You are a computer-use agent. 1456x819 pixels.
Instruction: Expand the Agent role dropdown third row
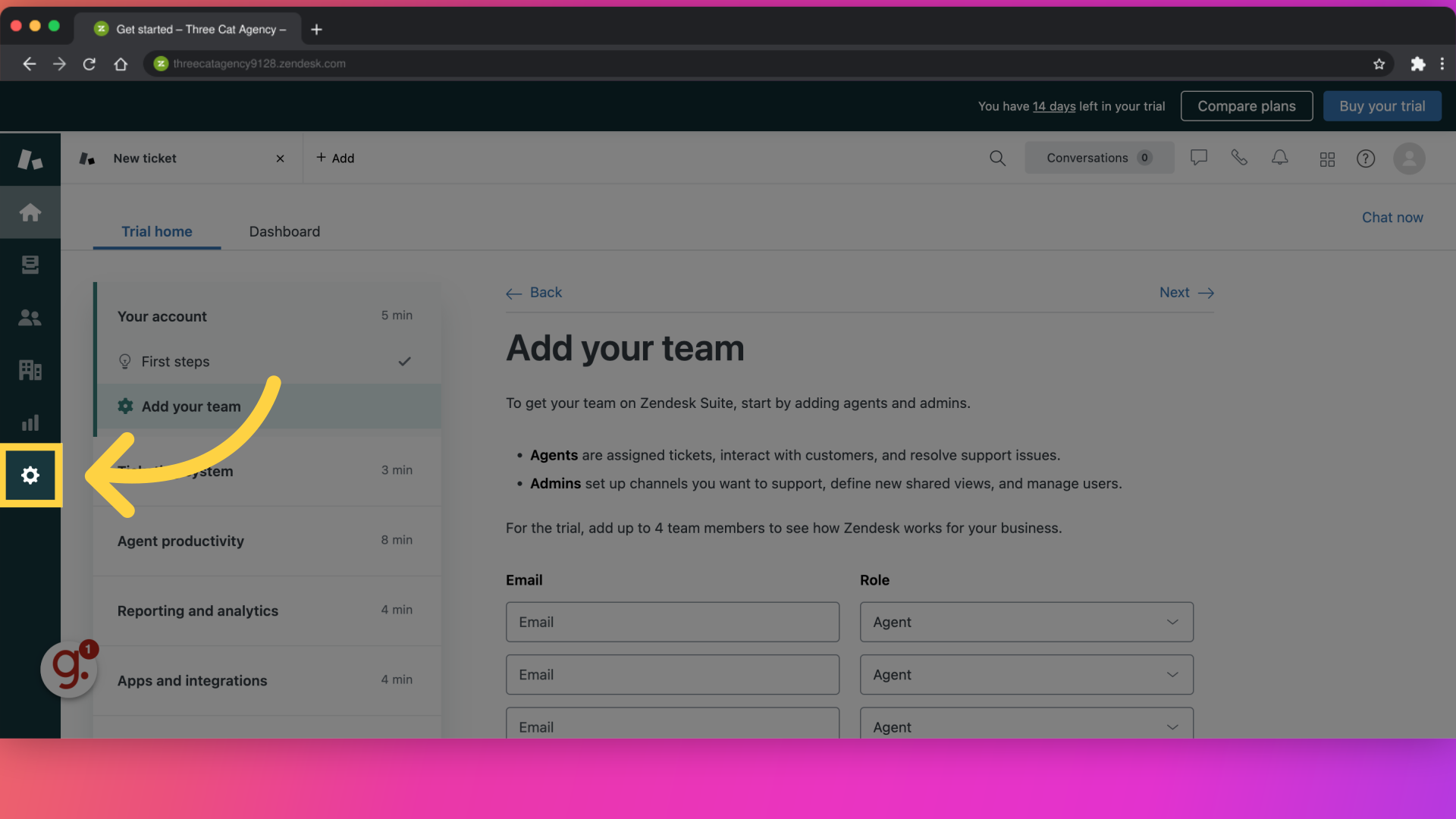[x=1025, y=726]
